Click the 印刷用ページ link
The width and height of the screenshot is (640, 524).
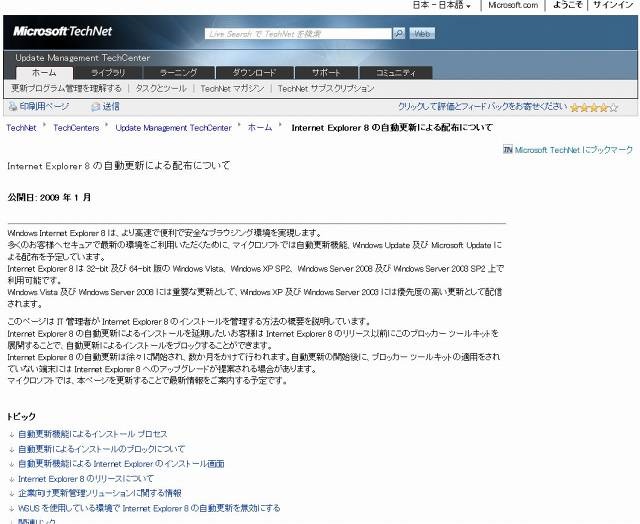coord(44,107)
